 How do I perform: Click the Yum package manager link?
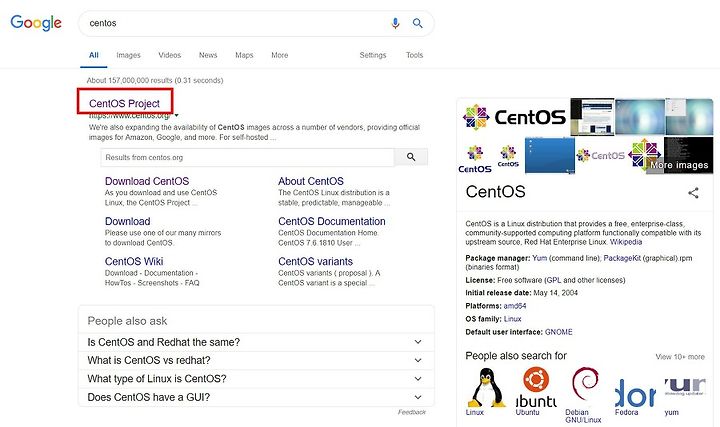point(540,258)
